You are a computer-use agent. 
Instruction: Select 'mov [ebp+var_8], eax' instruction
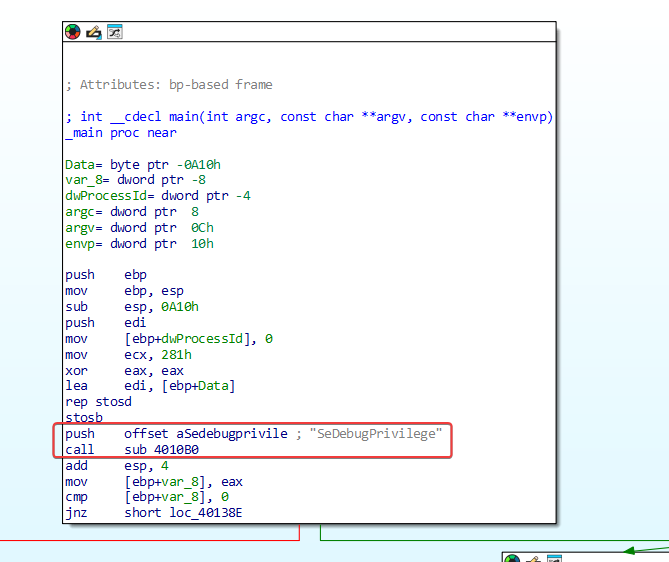154,482
